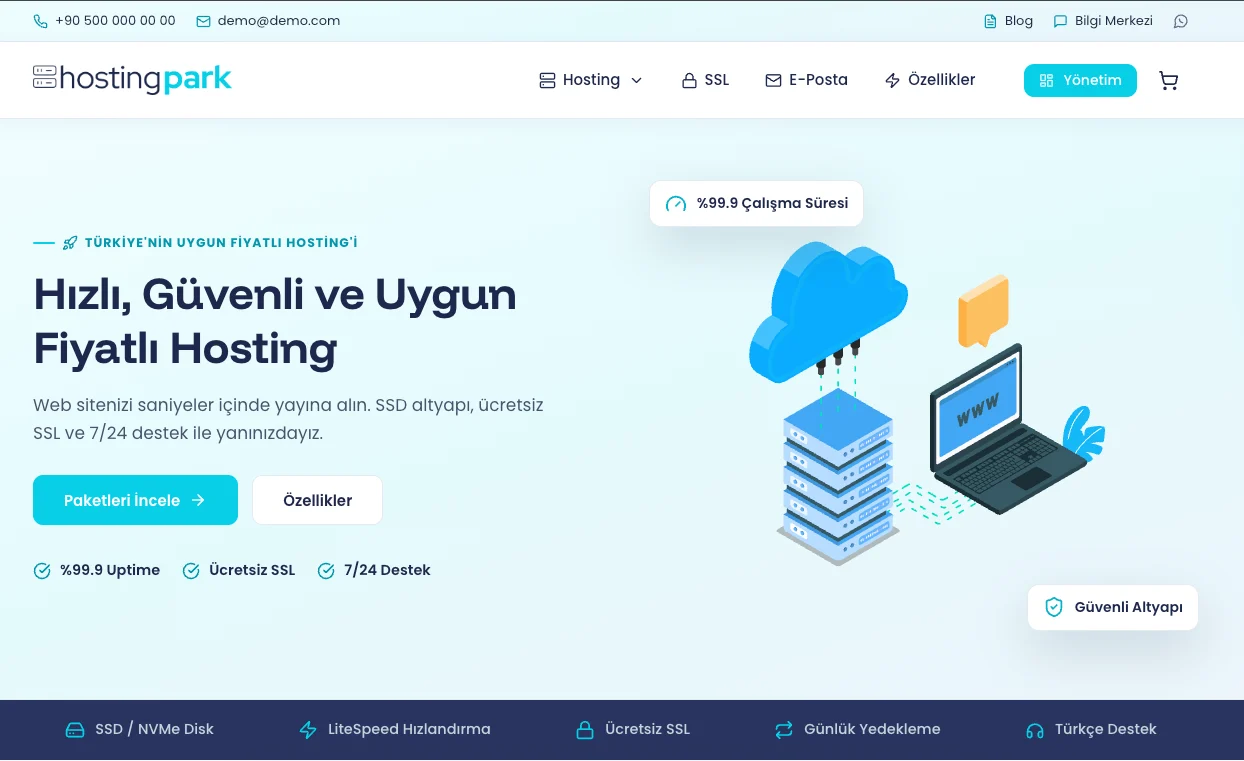Click the bolt icon beside LiteSpeed Hızlandırma
This screenshot has width=1244, height=761.
308,730
